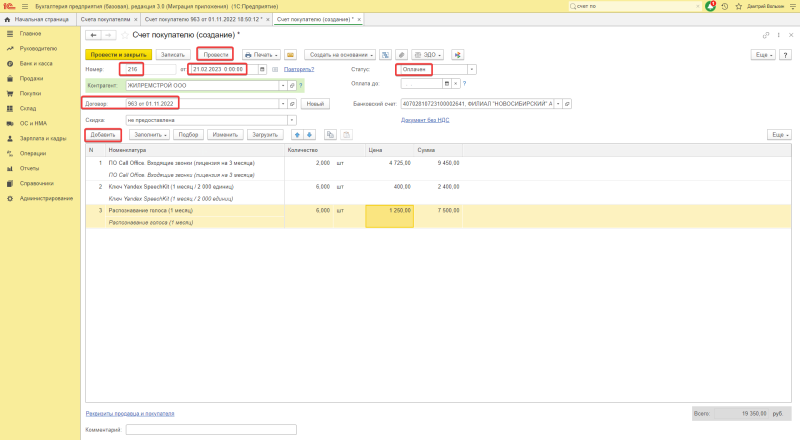Open Склад sidebar section
Viewport: 800px width, 440px height.
[x=28, y=108]
